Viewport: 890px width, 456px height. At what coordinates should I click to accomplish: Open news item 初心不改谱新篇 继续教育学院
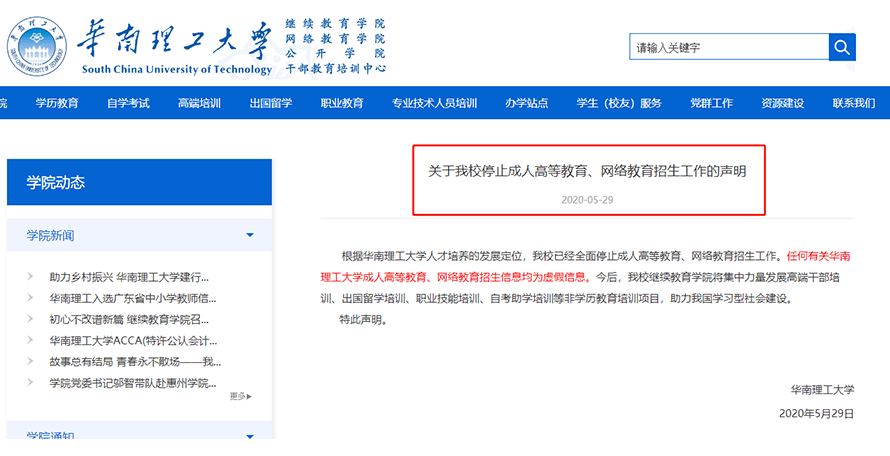point(129,319)
